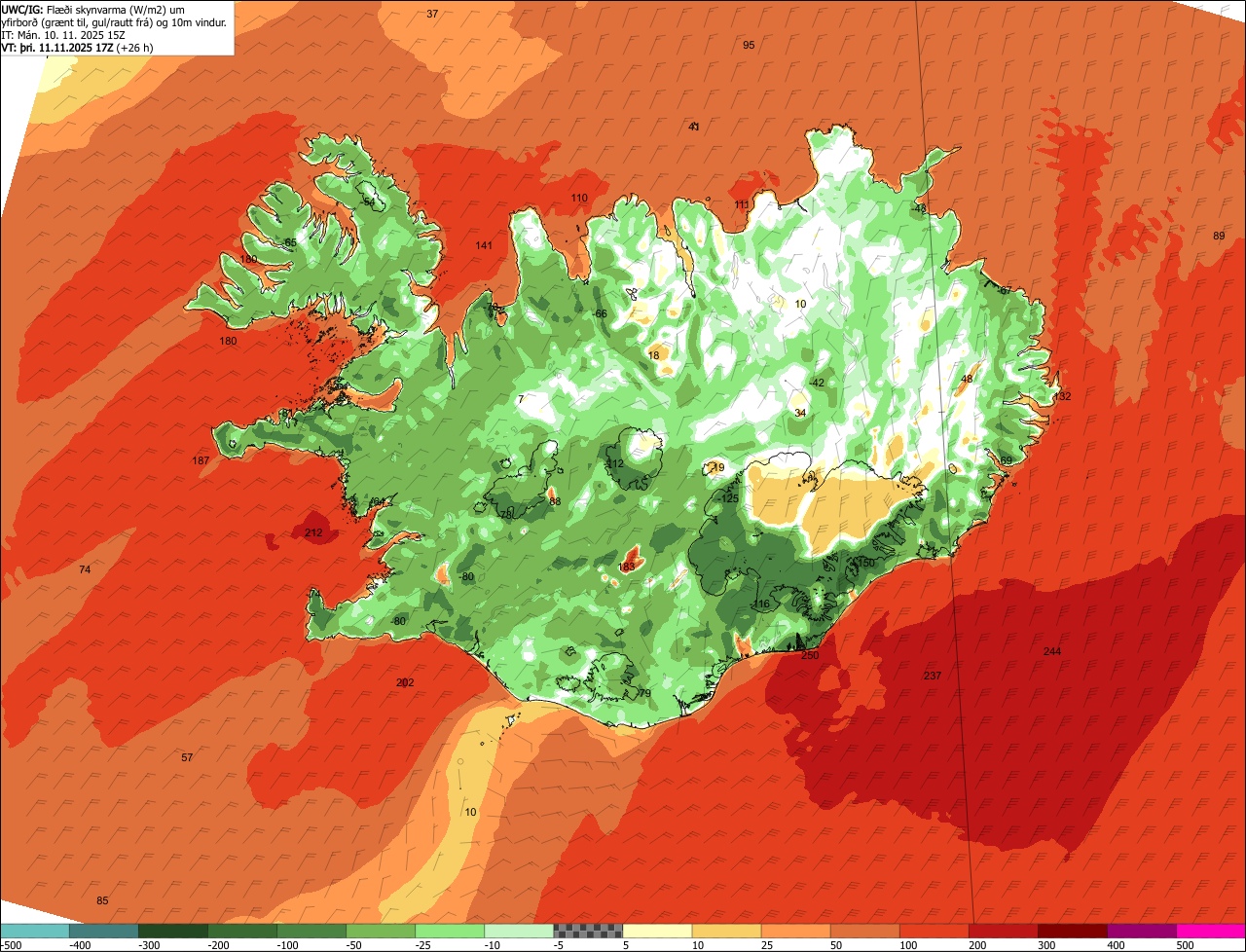Click the '74' value in the western sea
Image resolution: width=1246 pixels, height=952 pixels.
pyautogui.click(x=85, y=569)
